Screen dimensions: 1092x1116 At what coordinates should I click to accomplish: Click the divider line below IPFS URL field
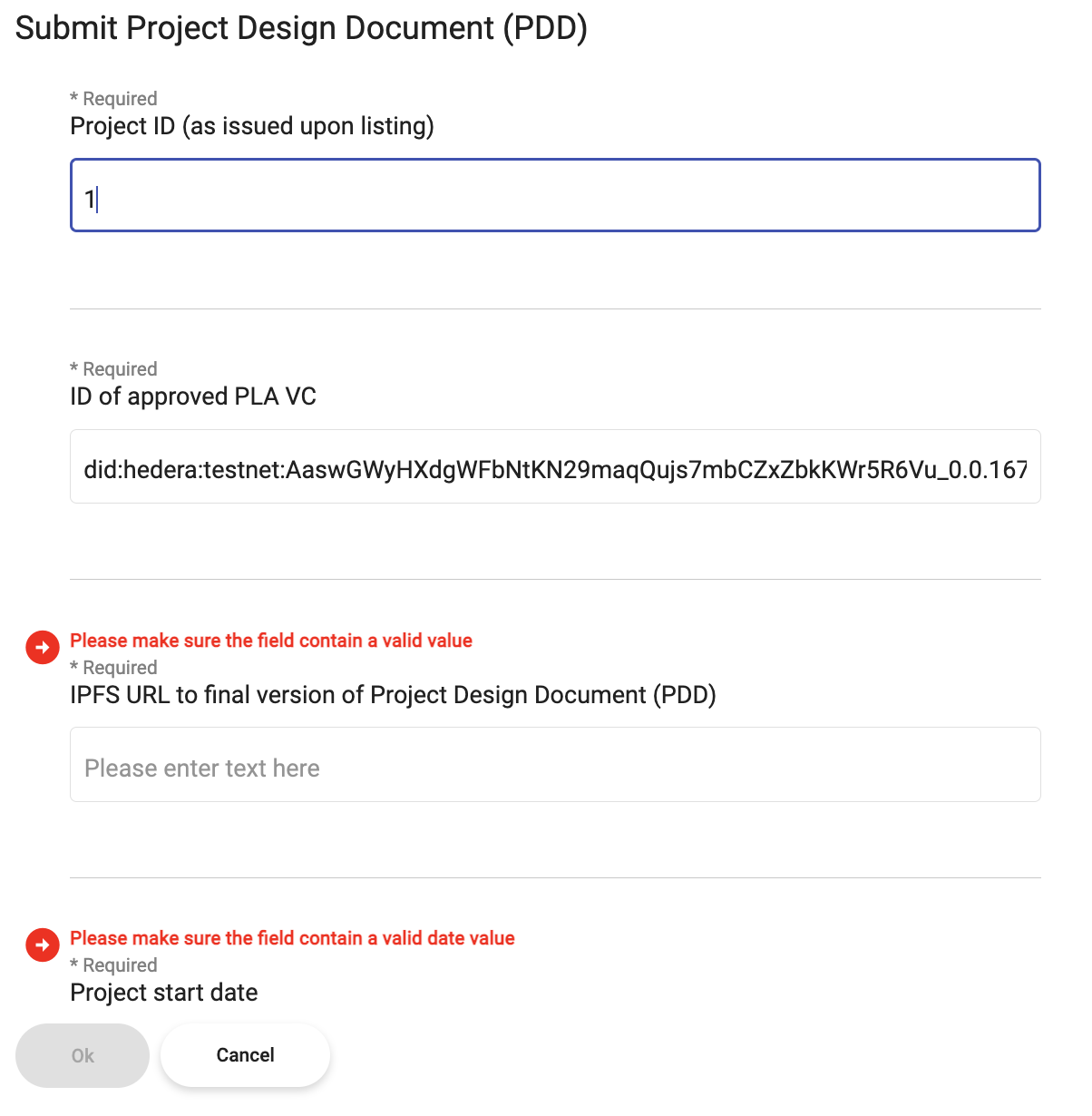[x=555, y=877]
